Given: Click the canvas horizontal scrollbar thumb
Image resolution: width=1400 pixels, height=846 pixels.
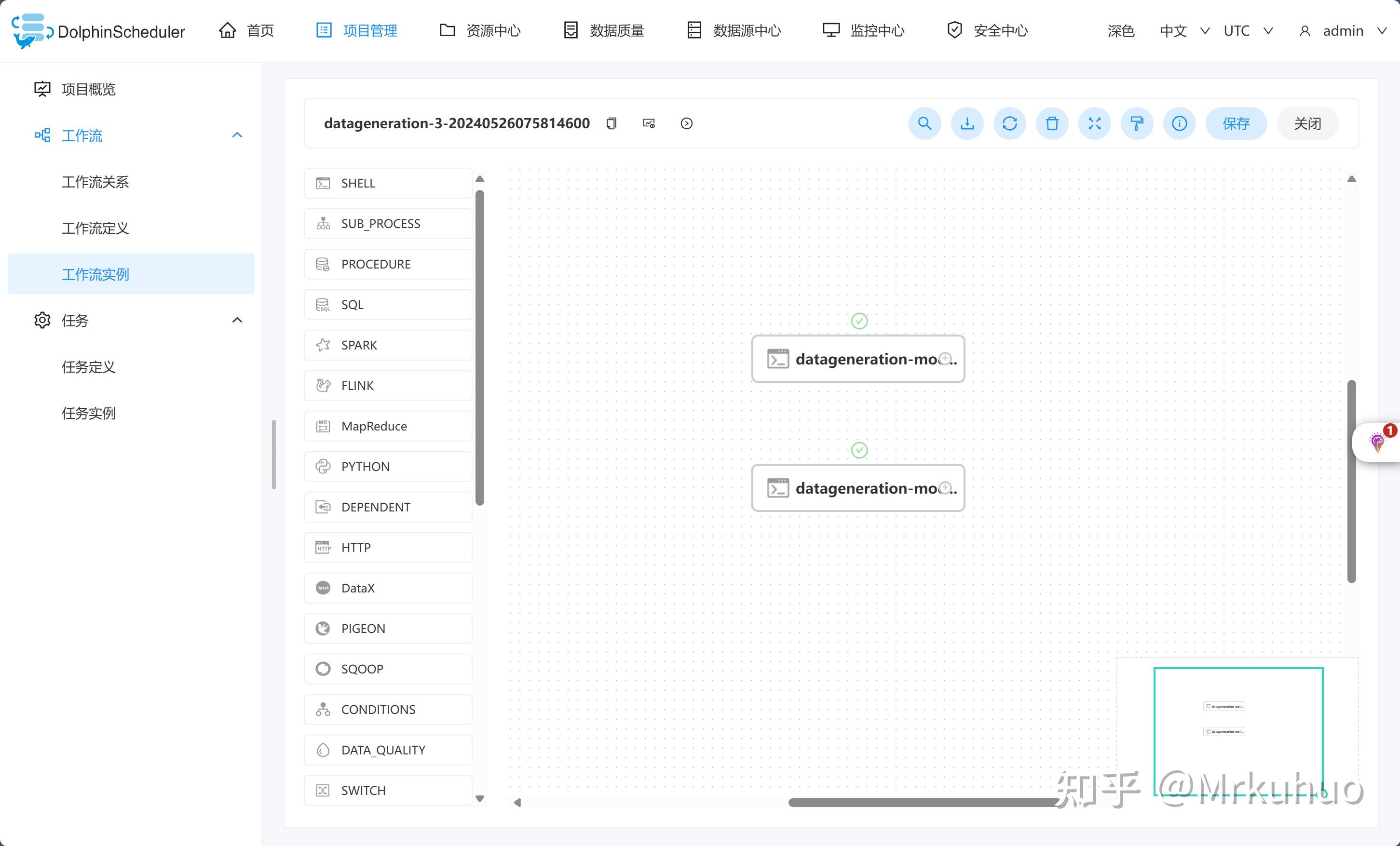Looking at the screenshot, I should [x=921, y=802].
